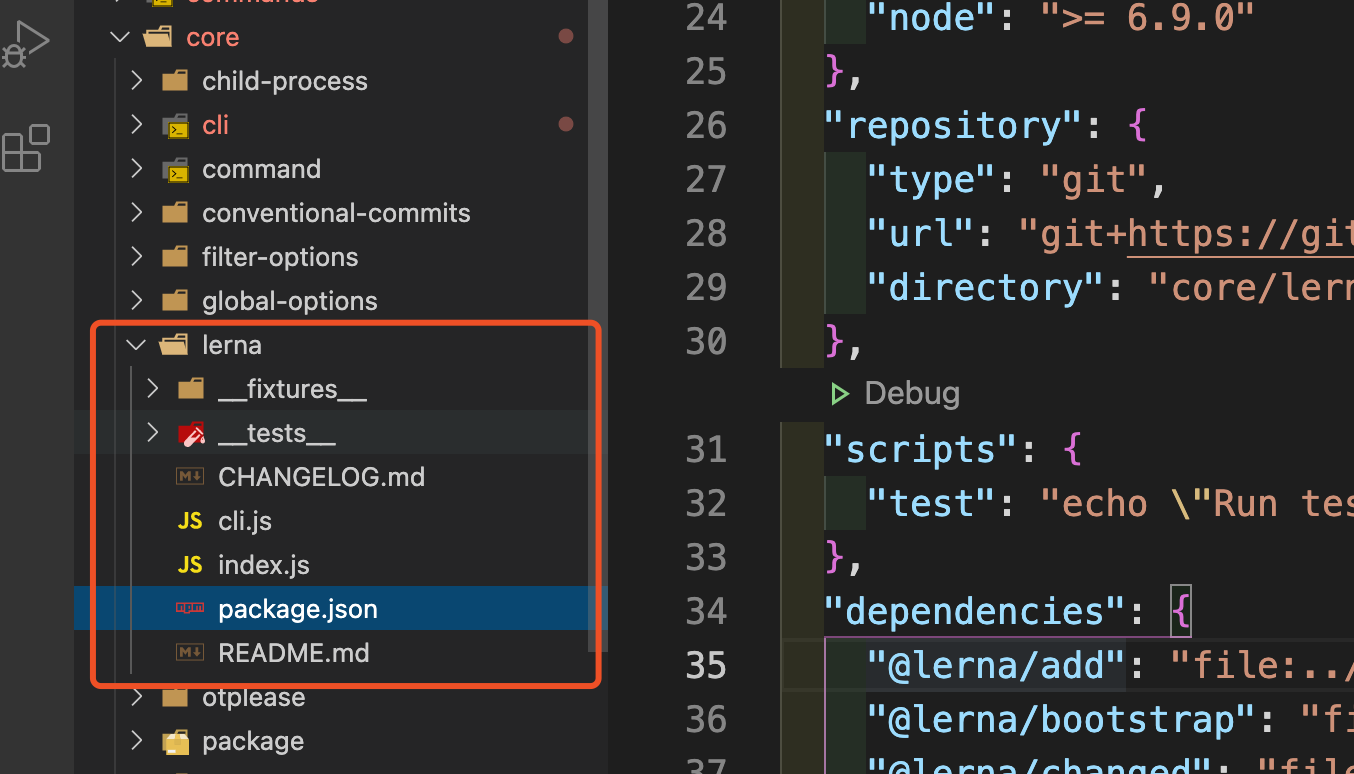Select the core folder name
Screen dimensions: 1354x774
click(213, 37)
